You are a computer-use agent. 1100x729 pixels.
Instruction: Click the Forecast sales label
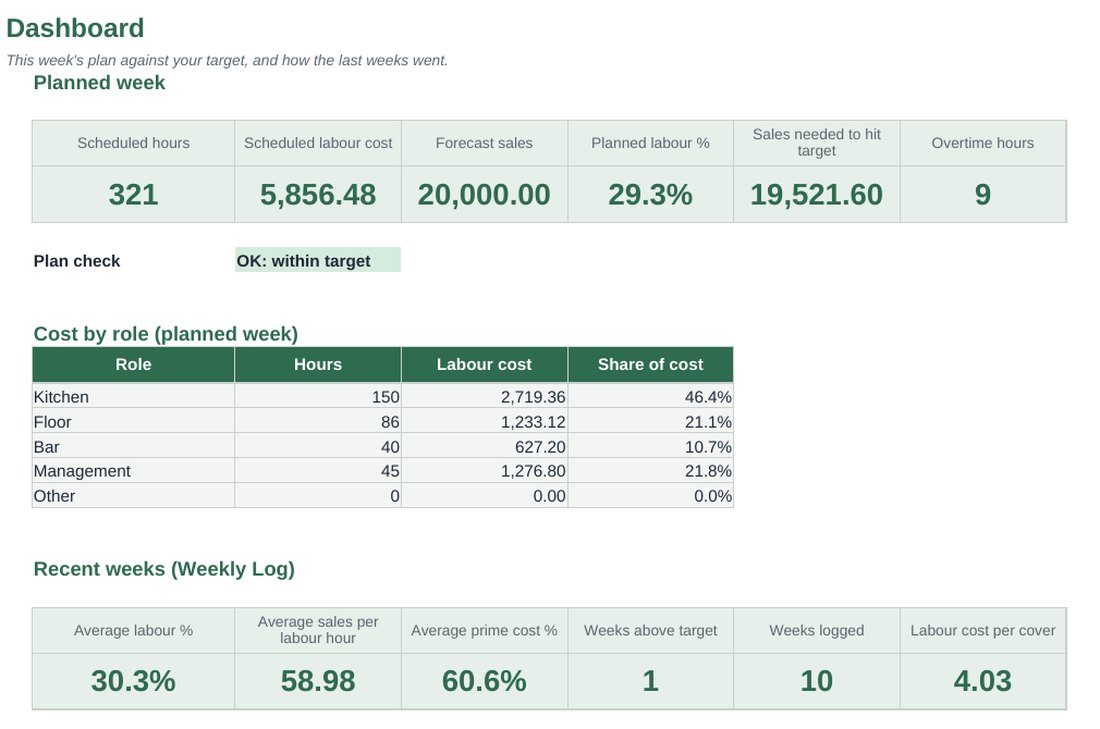[x=484, y=143]
